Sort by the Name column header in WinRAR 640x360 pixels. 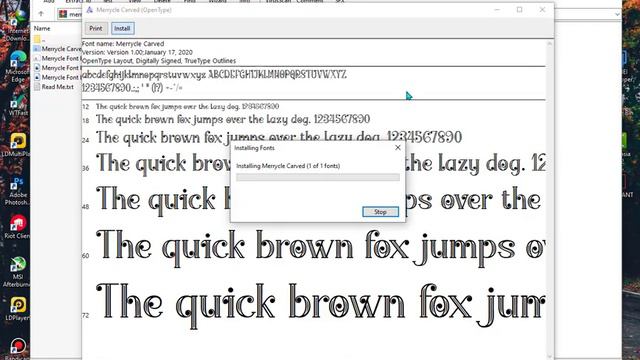(42, 28)
